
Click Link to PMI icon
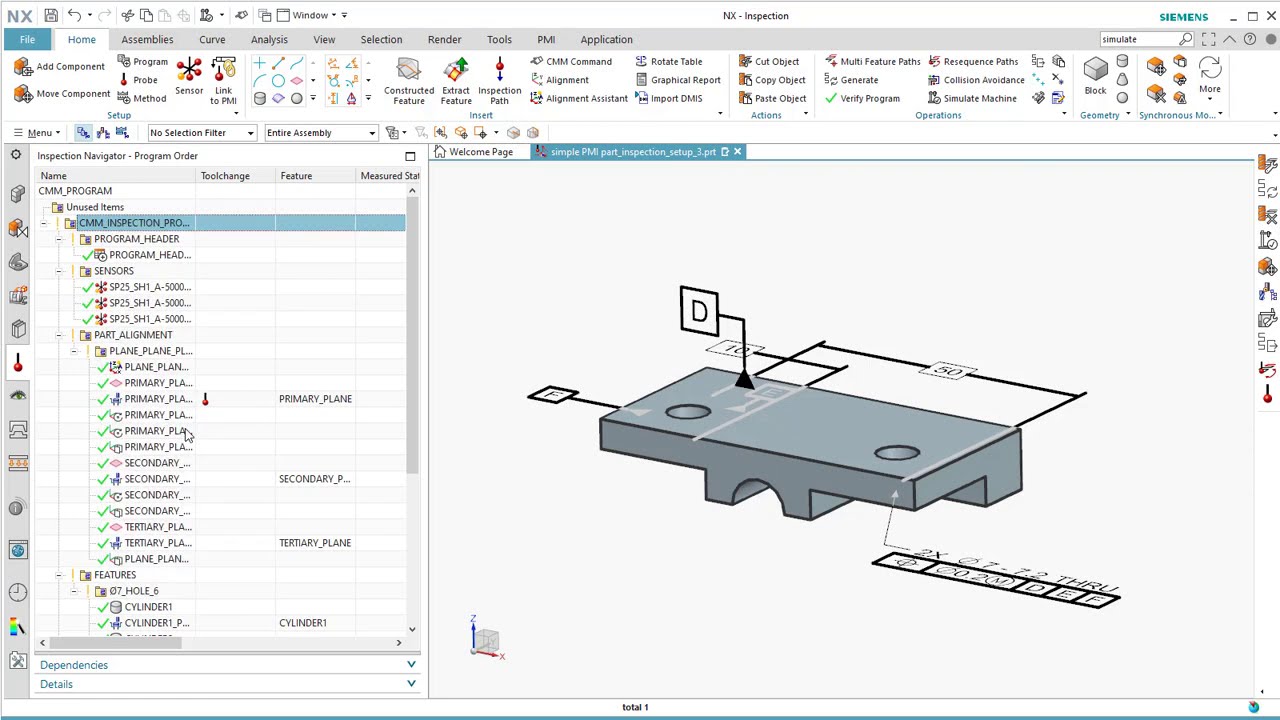(x=223, y=80)
